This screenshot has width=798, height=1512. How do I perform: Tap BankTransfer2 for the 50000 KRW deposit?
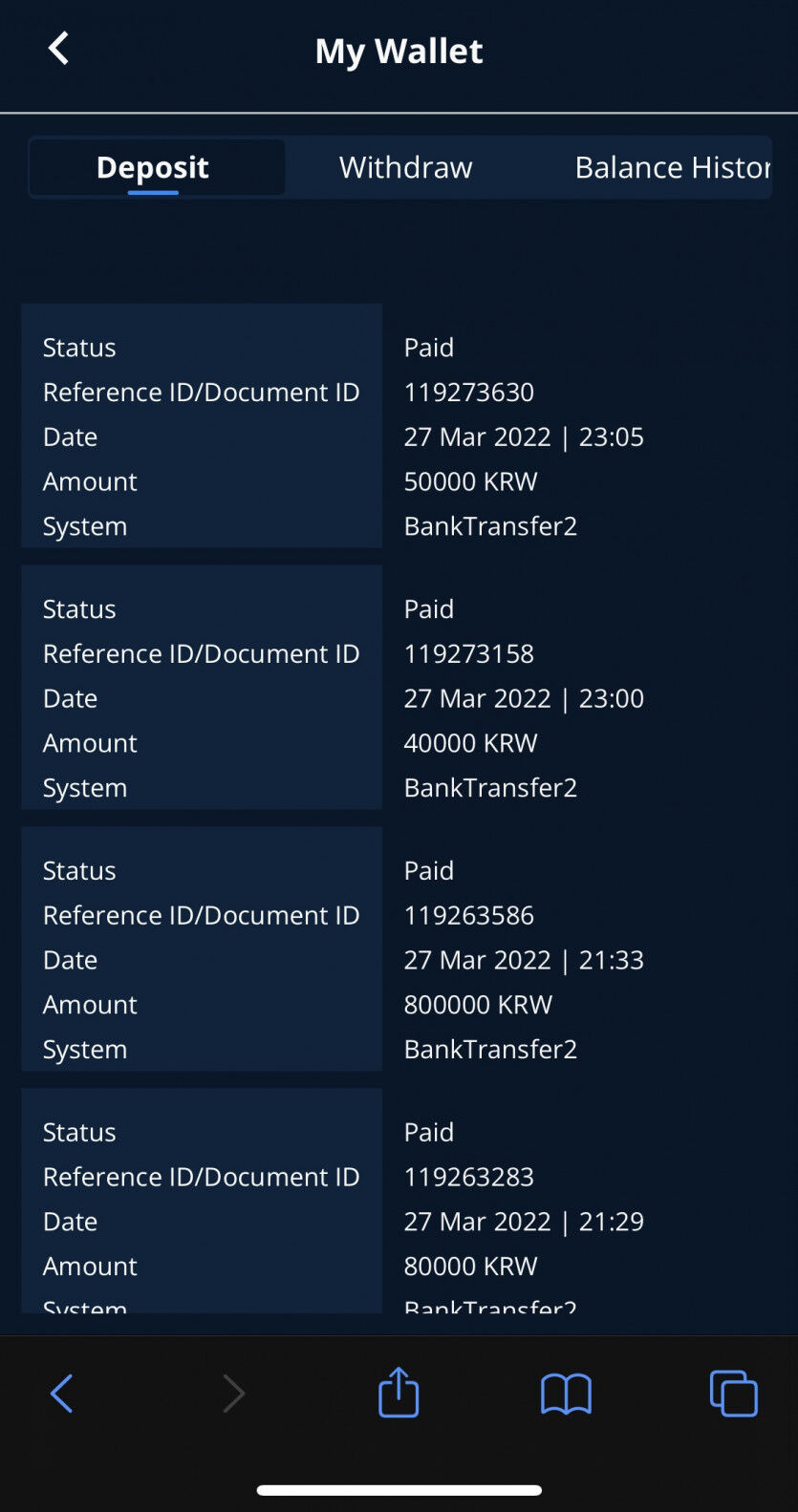(x=490, y=526)
